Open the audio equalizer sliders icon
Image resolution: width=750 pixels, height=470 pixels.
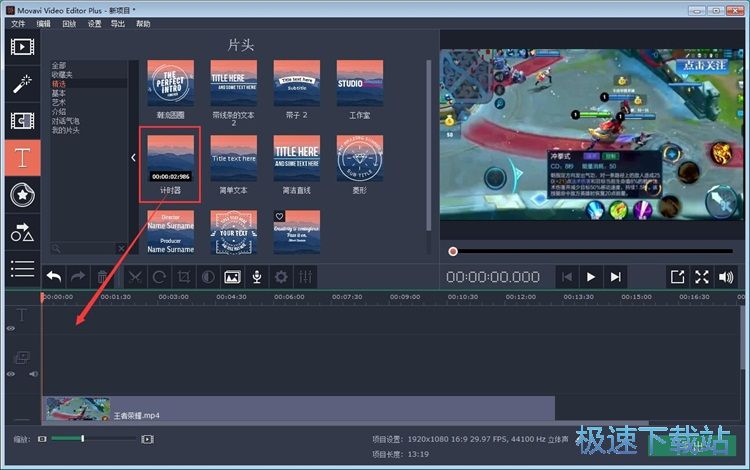(x=305, y=277)
